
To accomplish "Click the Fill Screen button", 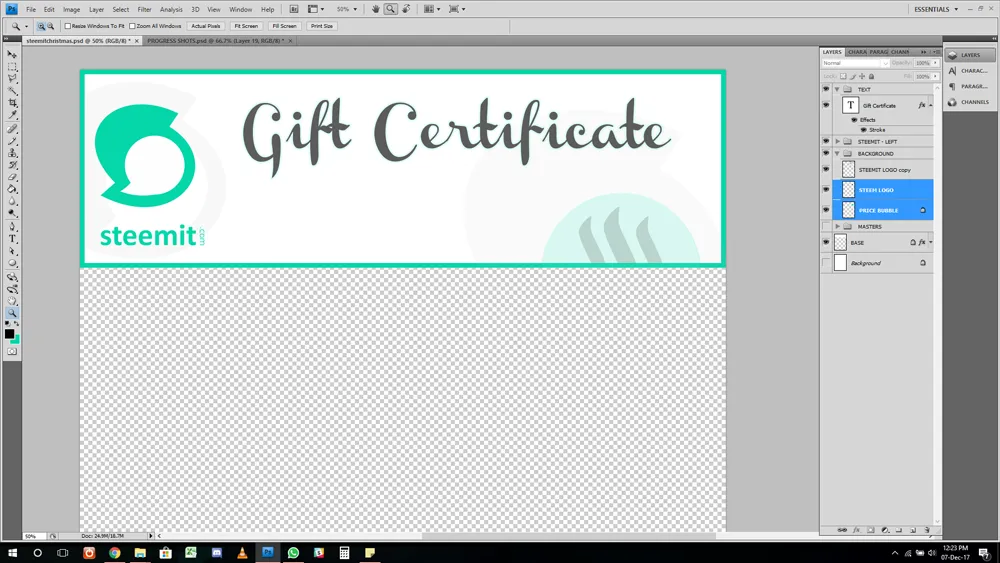I will 284,26.
